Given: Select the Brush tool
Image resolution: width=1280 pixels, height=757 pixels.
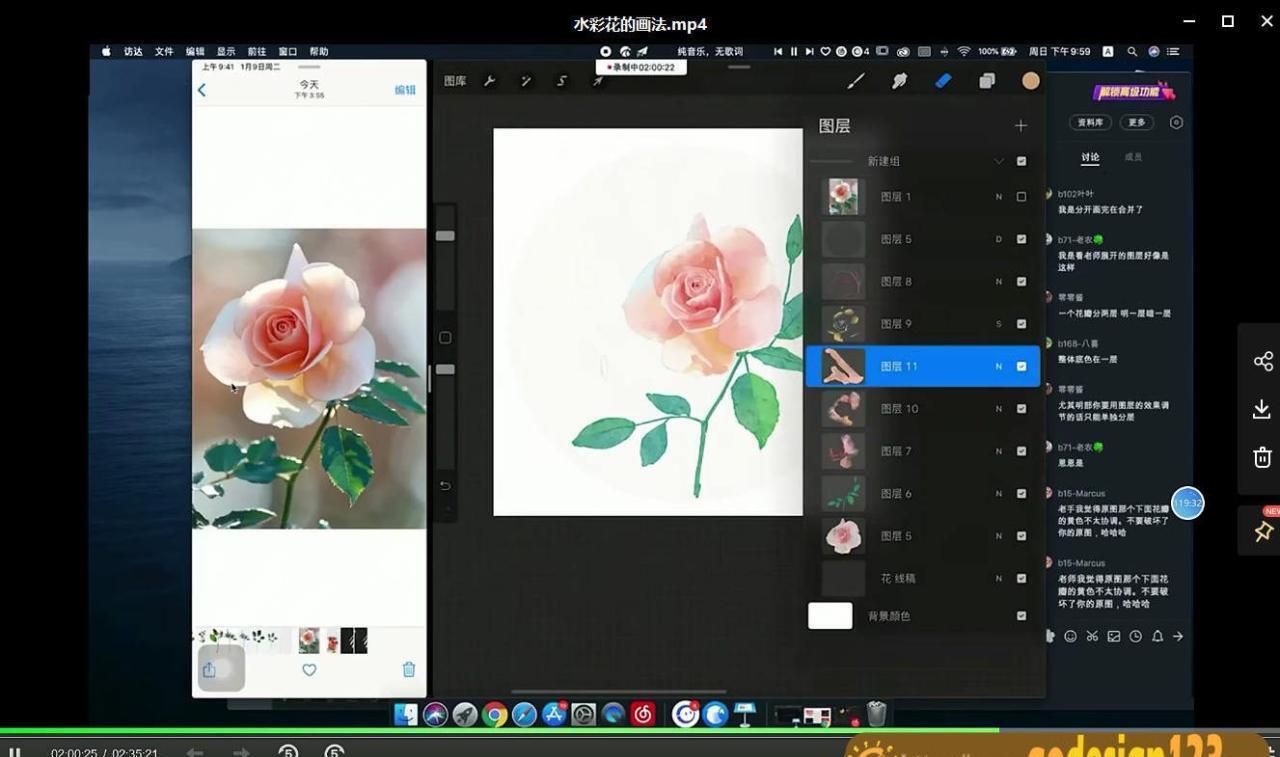Looking at the screenshot, I should pos(857,80).
